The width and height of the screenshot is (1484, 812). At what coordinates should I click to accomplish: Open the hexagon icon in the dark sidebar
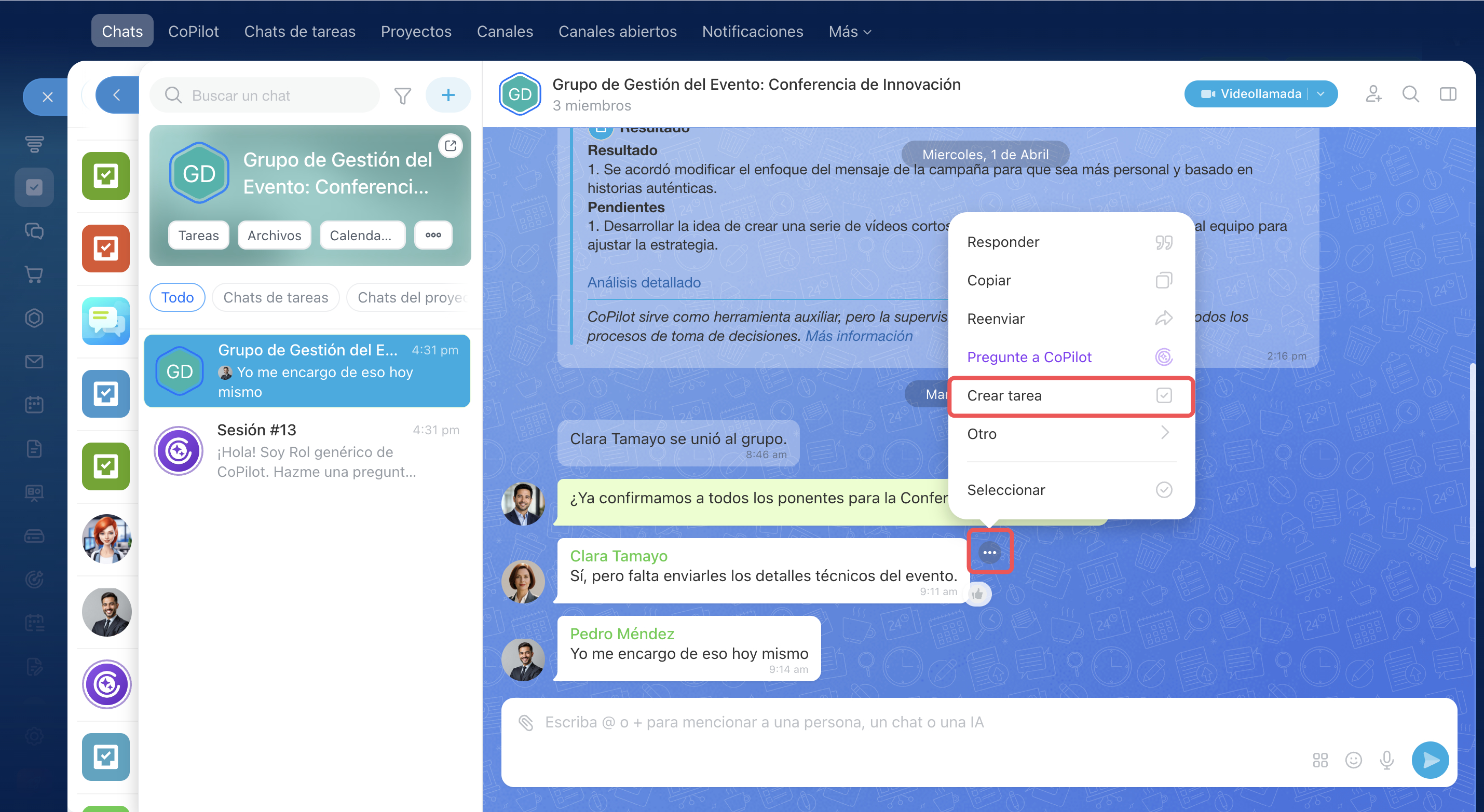pyautogui.click(x=35, y=318)
